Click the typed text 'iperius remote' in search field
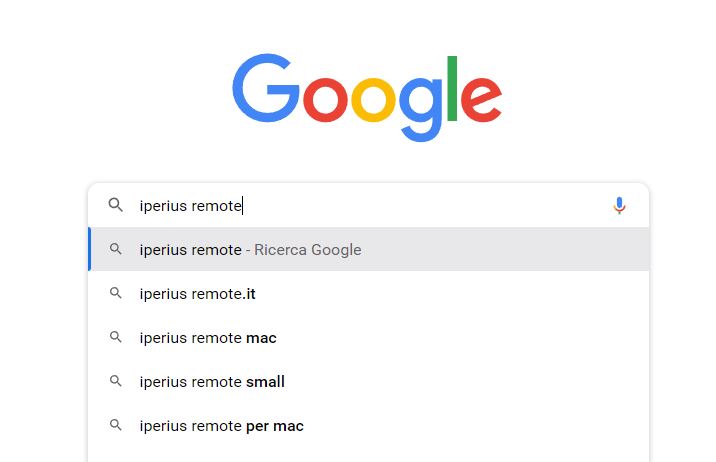The height and width of the screenshot is (462, 716). coord(190,206)
